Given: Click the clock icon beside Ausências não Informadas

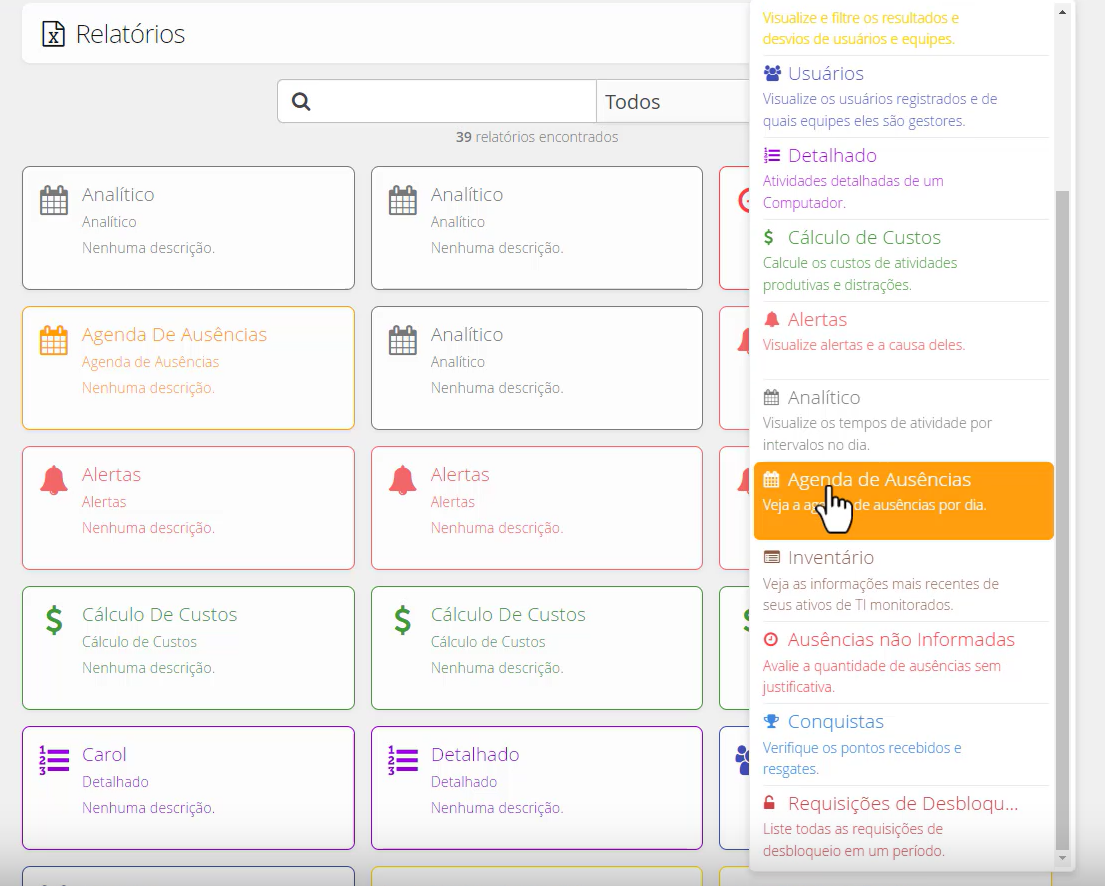Looking at the screenshot, I should (771, 639).
